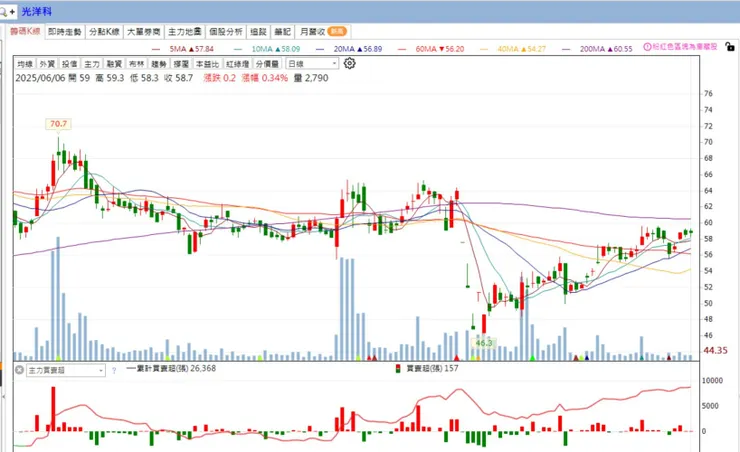Click the unlock padlock icon
This screenshot has width=740, height=452.
[730, 47]
